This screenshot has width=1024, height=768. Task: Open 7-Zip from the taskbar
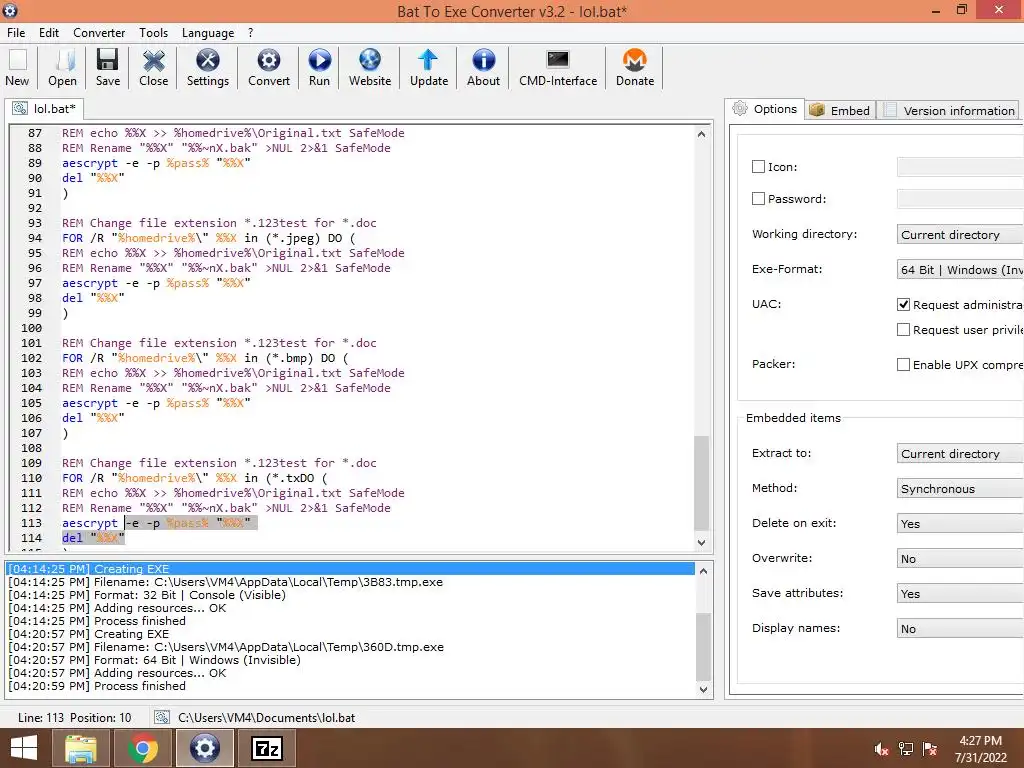tap(267, 748)
